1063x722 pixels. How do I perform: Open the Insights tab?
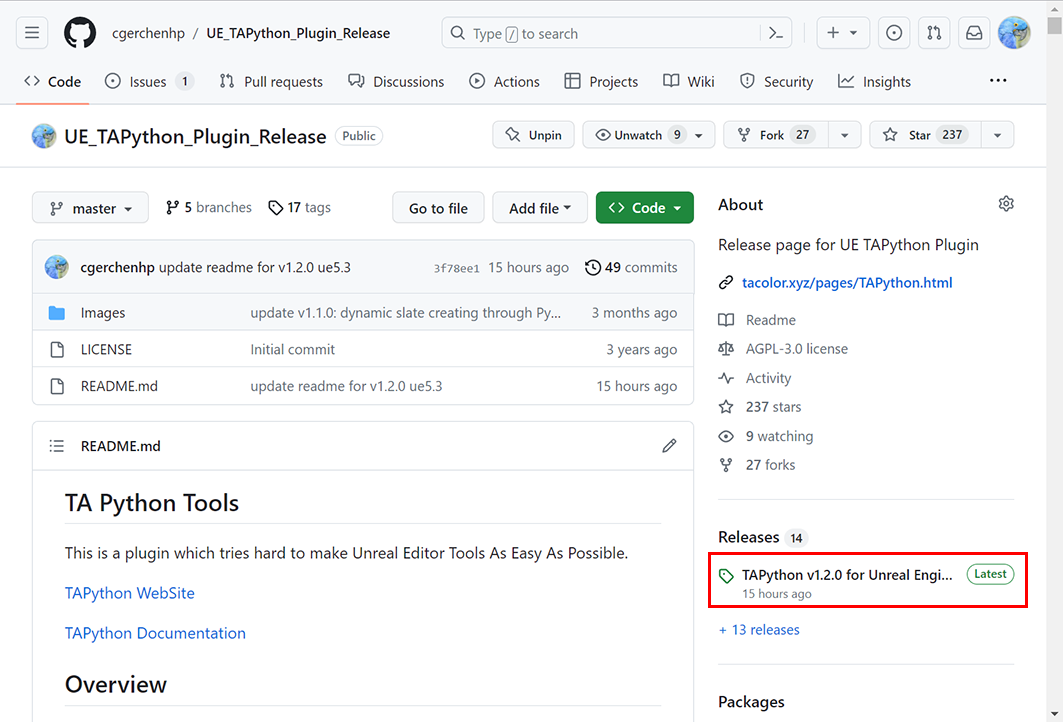pyautogui.click(x=875, y=81)
